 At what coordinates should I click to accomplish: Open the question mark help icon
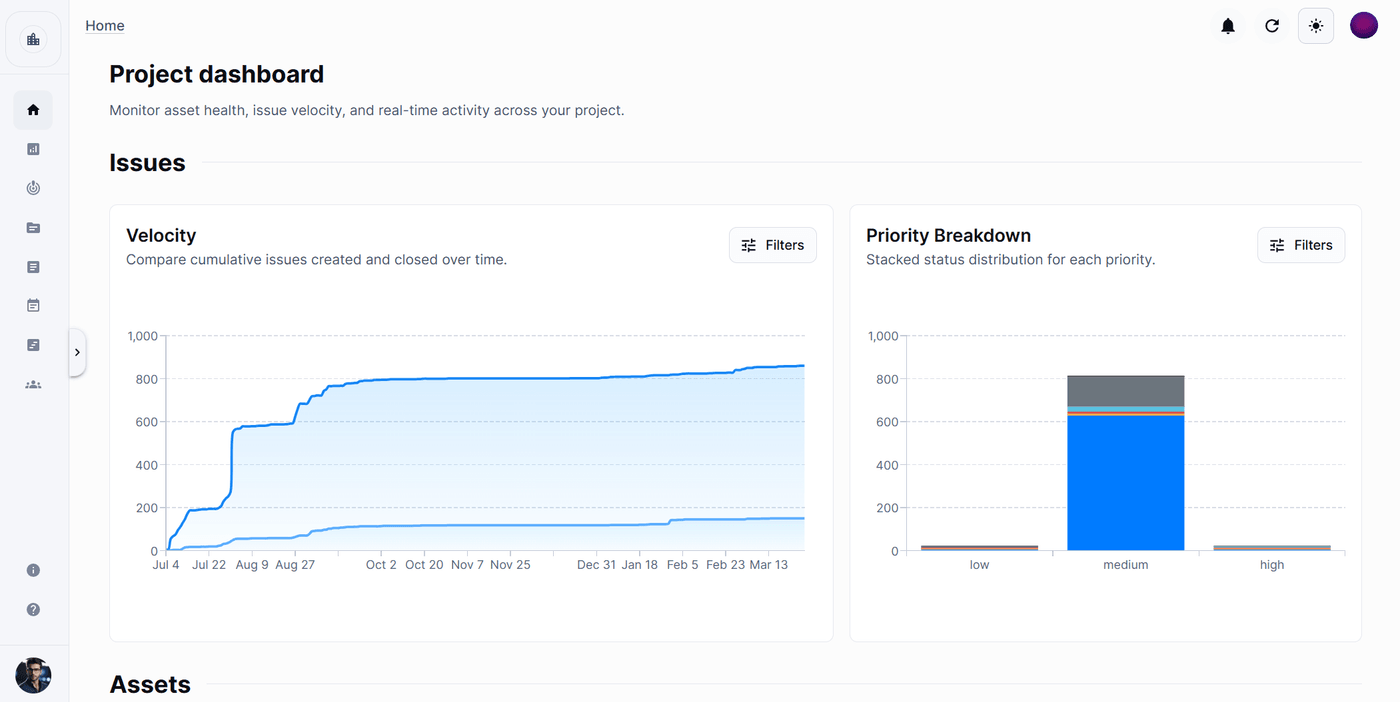point(33,609)
